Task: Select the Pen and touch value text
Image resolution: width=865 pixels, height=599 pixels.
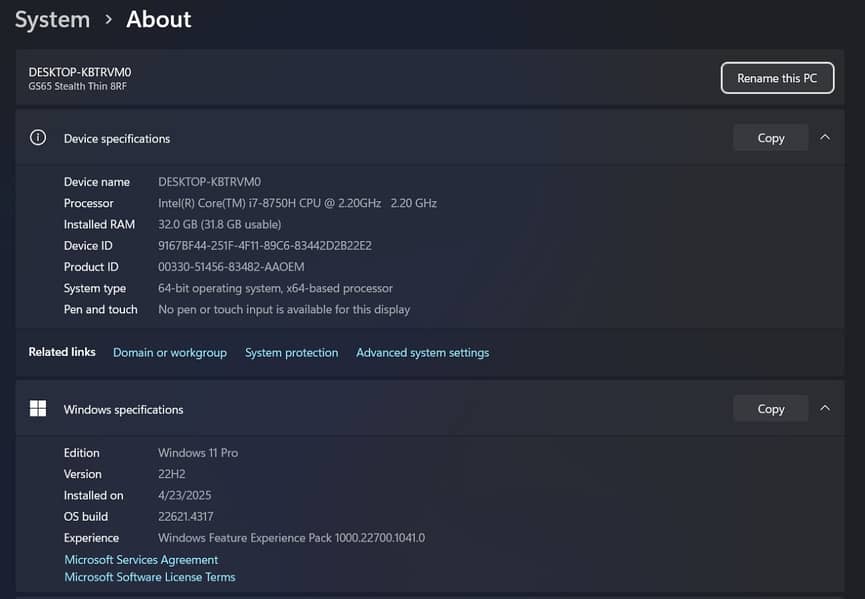Action: coord(284,309)
